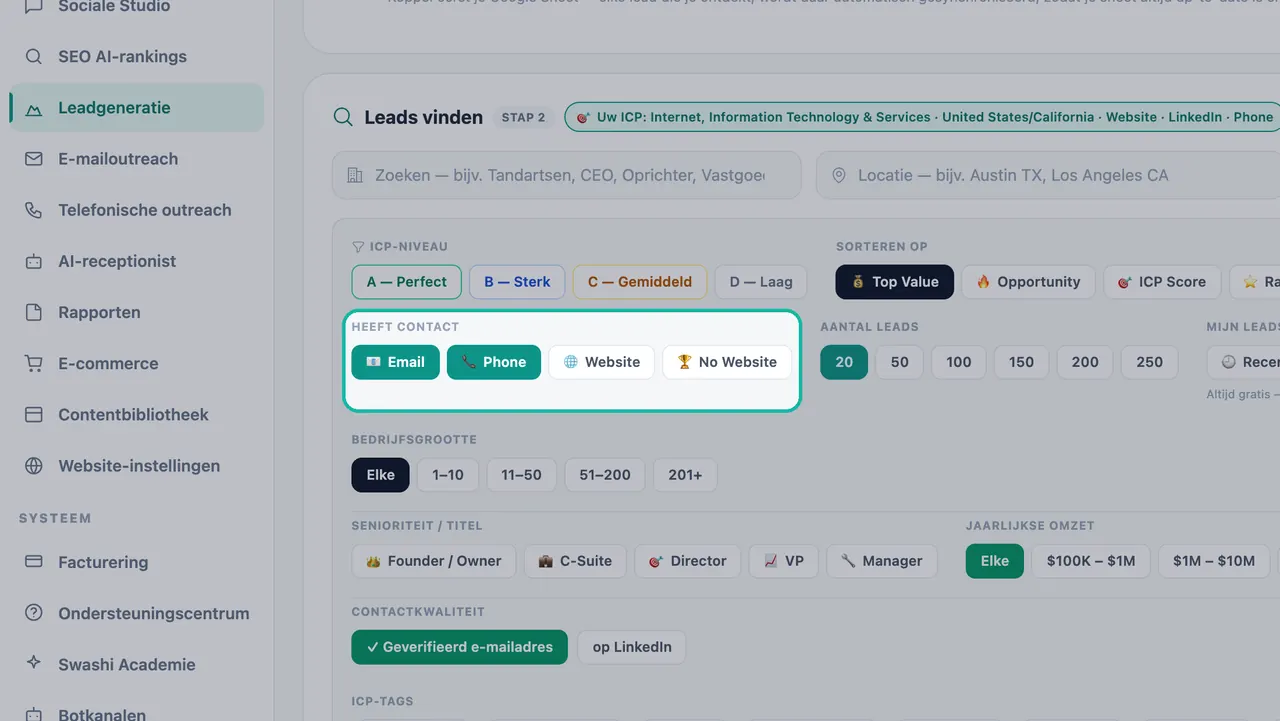1280x721 pixels.
Task: Sort leads by ICP Score
Action: click(x=1162, y=282)
